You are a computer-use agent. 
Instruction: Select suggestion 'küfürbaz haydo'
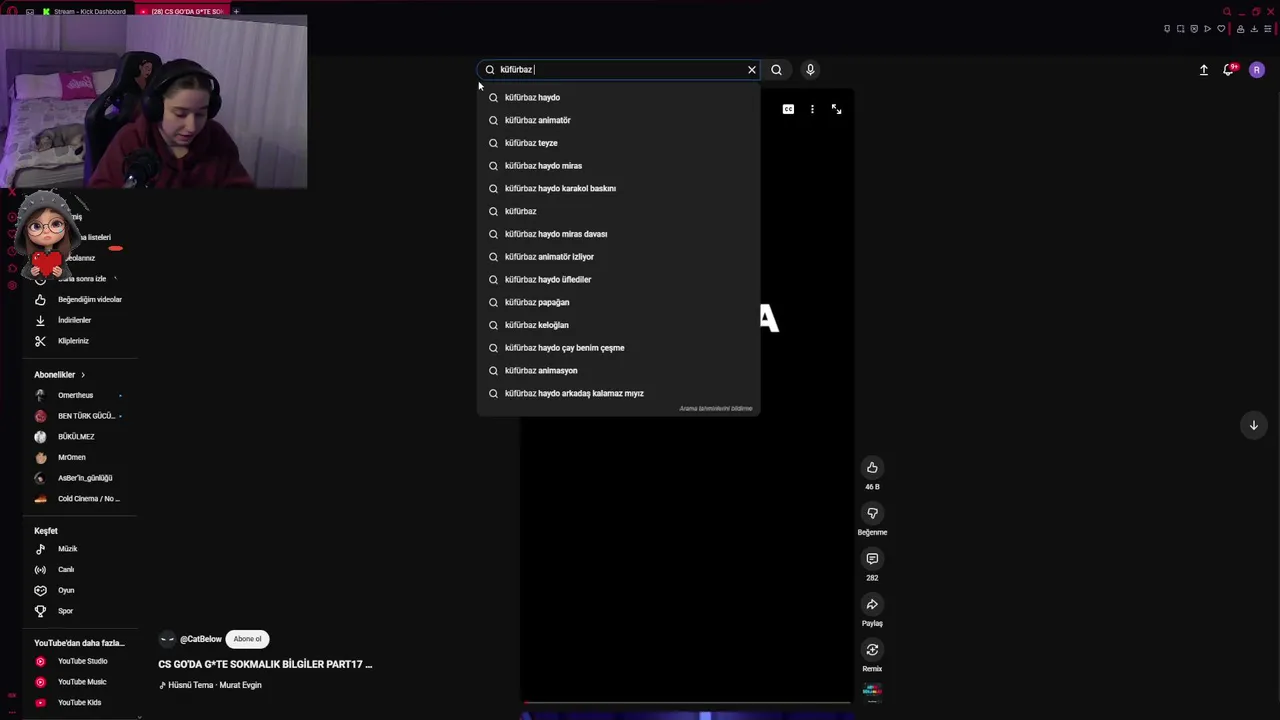tap(618, 97)
